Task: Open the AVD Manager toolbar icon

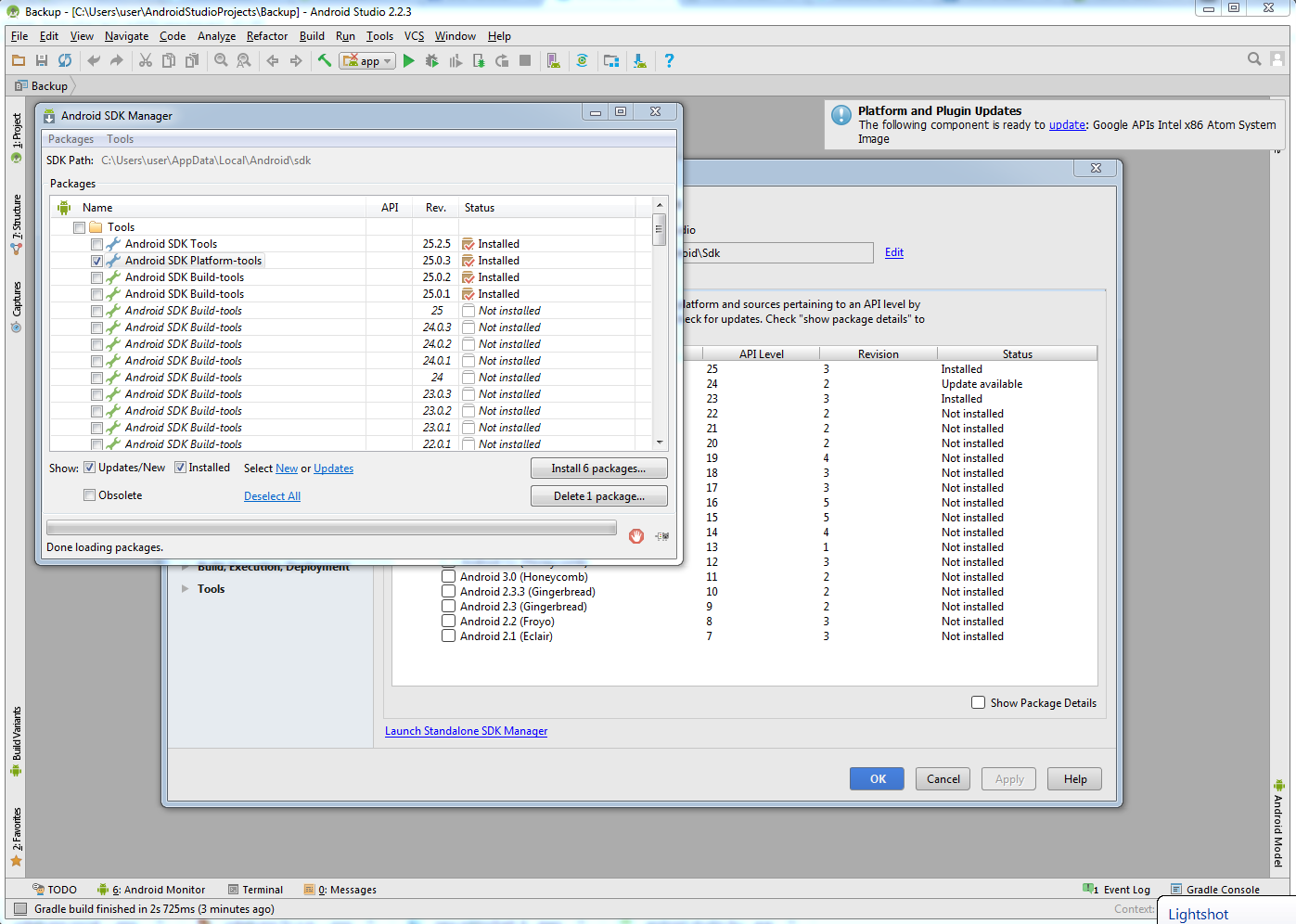Action: click(x=553, y=61)
